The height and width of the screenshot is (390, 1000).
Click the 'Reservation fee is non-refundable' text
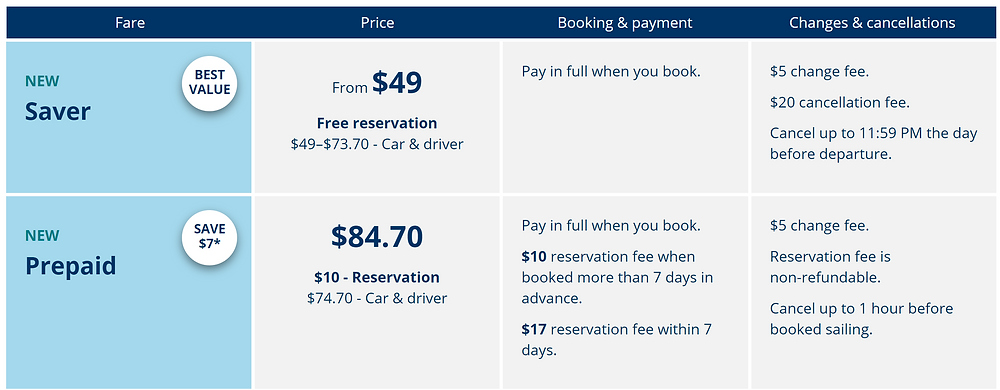click(830, 267)
